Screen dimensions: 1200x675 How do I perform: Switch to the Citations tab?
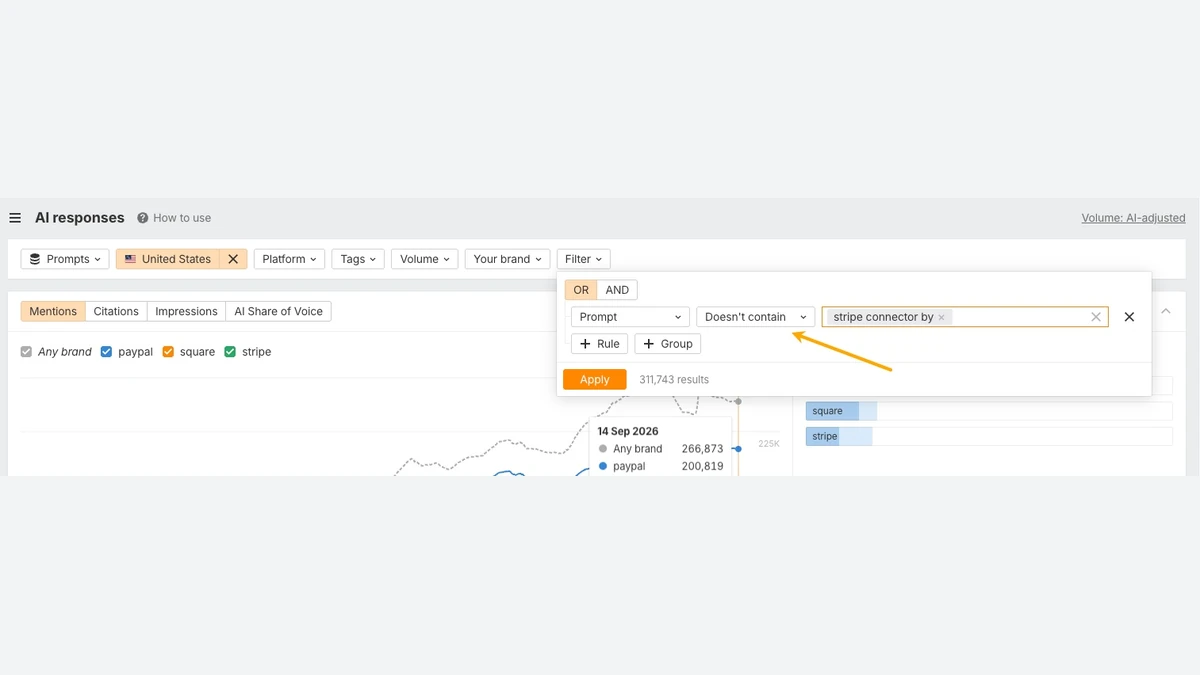116,312
